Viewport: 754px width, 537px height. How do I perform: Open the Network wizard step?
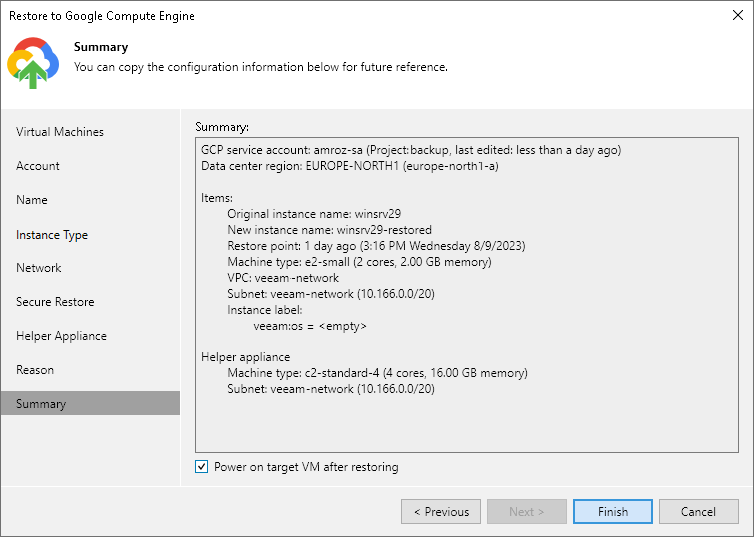(x=38, y=268)
